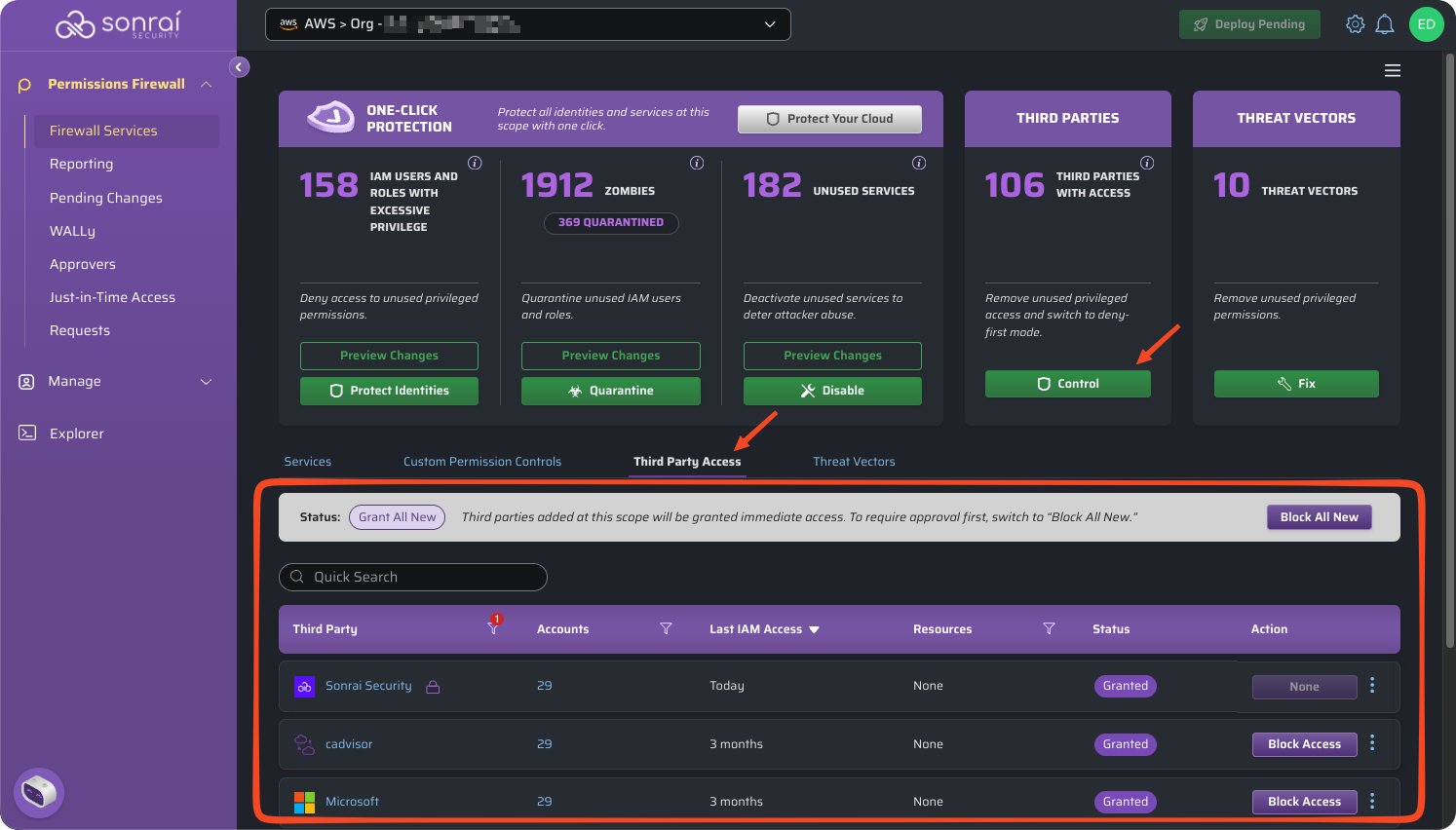The image size is (1456, 830).
Task: Open Pending Changes in sidebar
Action: (106, 198)
